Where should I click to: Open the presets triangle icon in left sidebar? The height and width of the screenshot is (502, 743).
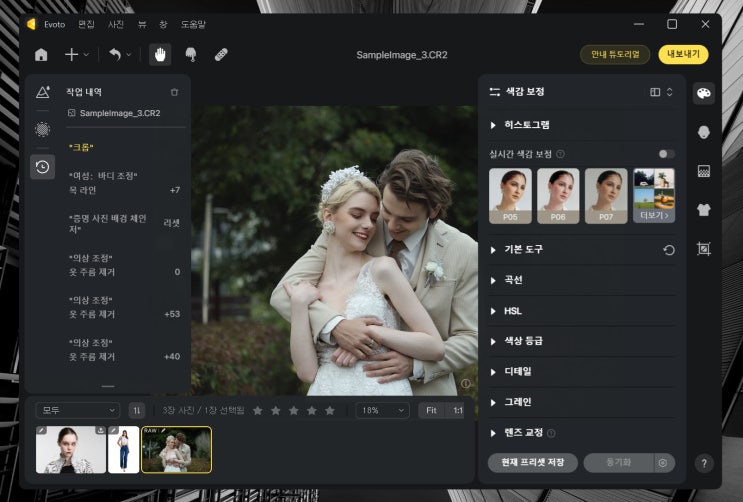tap(43, 92)
